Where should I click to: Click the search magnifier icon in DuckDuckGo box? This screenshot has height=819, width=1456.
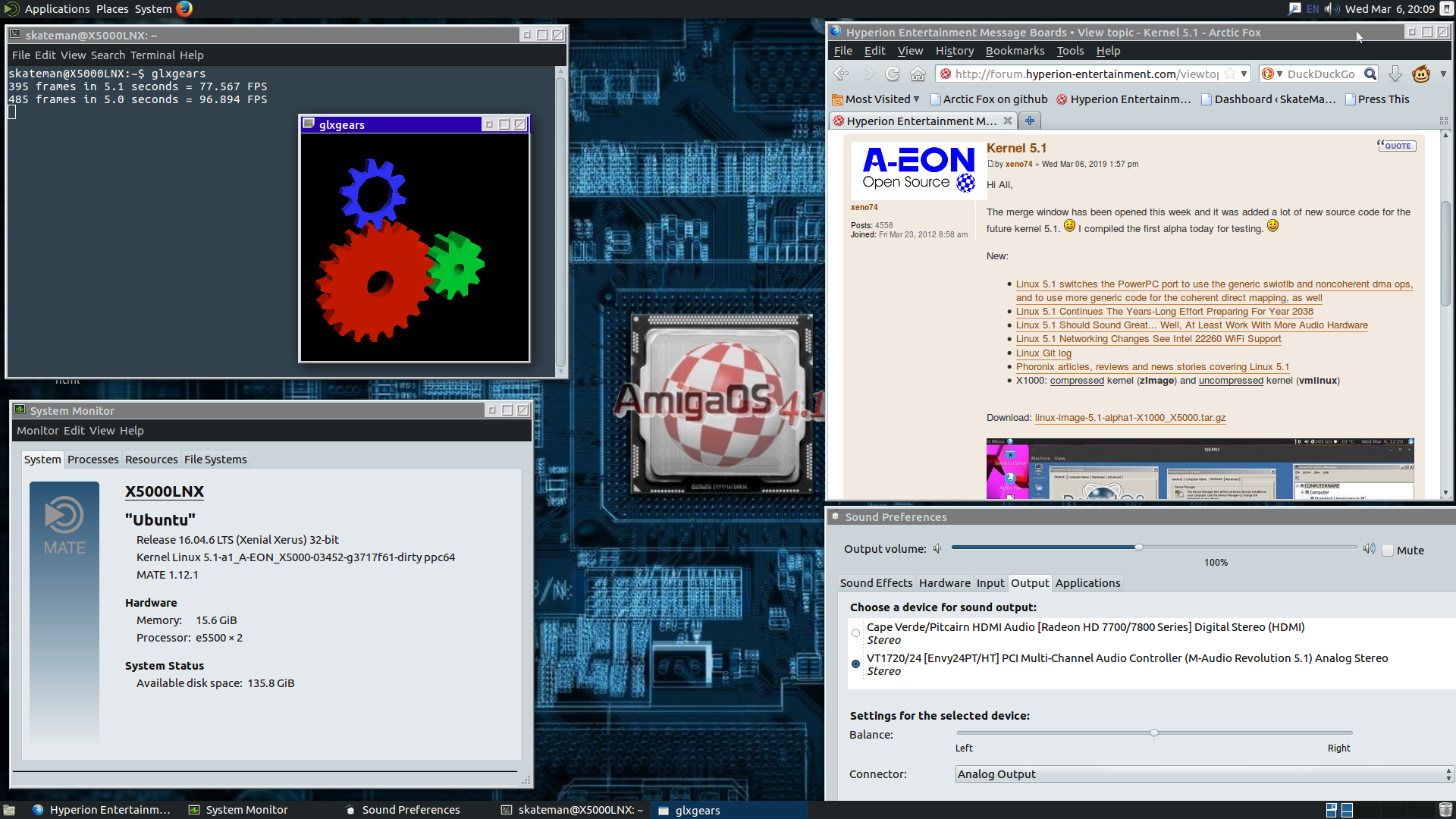[x=1370, y=74]
